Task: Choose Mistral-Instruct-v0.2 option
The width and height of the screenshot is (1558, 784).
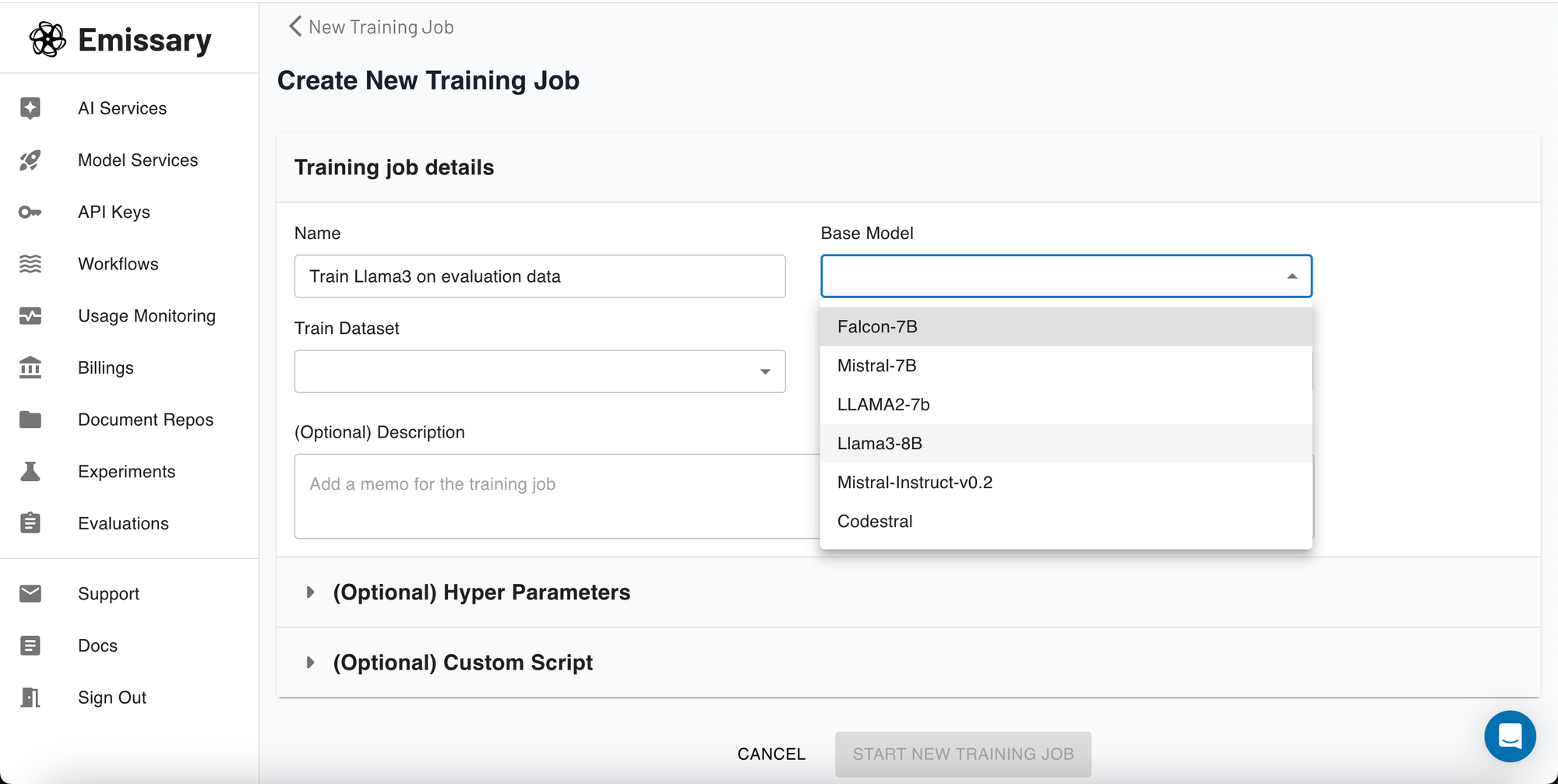Action: point(1066,483)
